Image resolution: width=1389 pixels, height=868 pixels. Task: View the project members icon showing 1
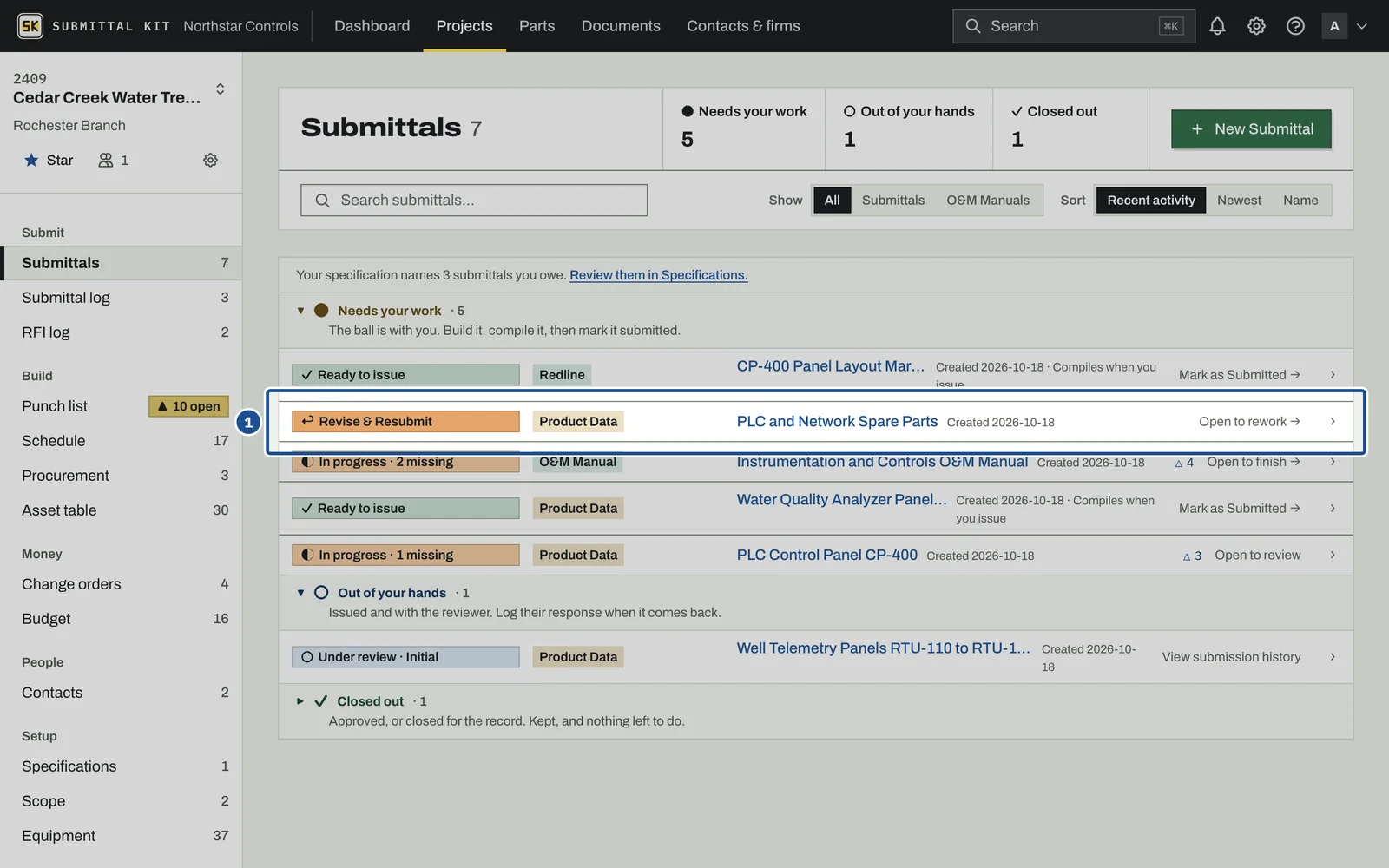(114, 160)
